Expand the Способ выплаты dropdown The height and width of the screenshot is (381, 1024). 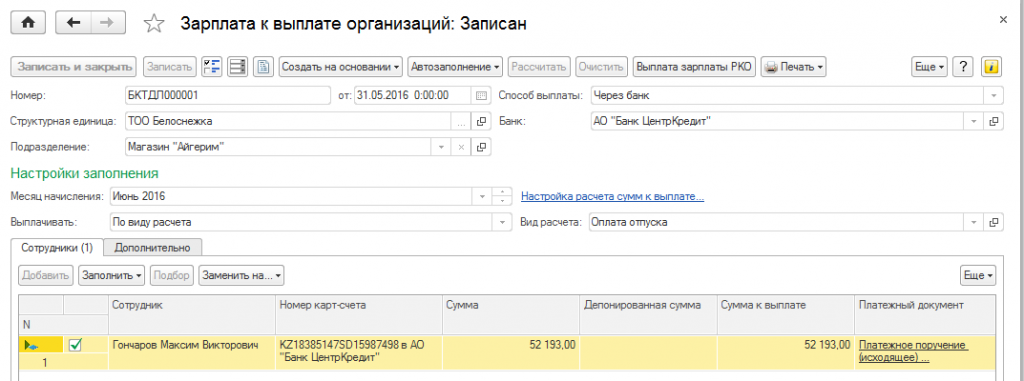[994, 95]
